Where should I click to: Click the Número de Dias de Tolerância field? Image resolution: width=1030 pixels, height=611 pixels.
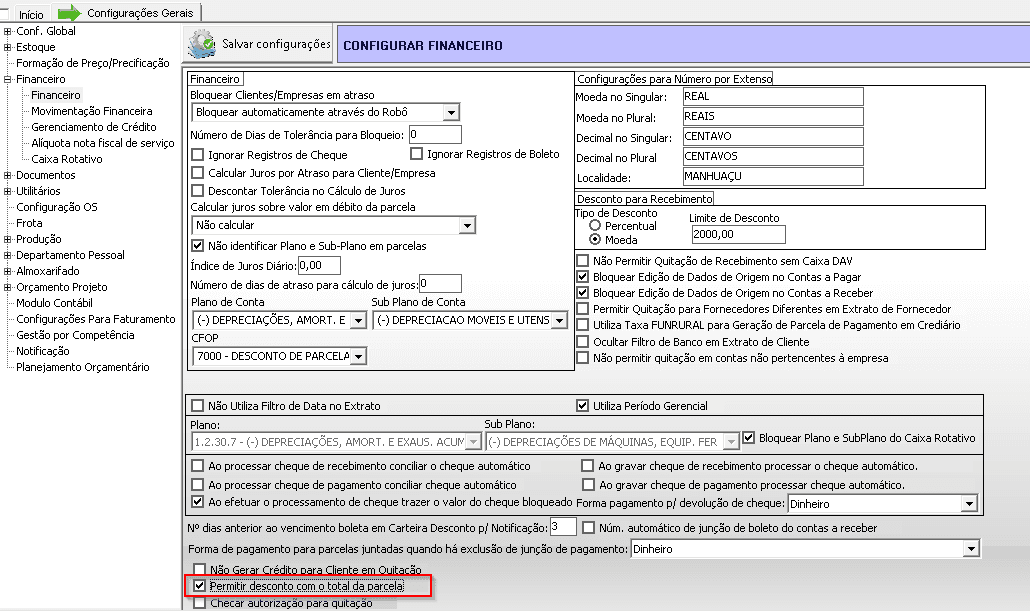[x=435, y=135]
